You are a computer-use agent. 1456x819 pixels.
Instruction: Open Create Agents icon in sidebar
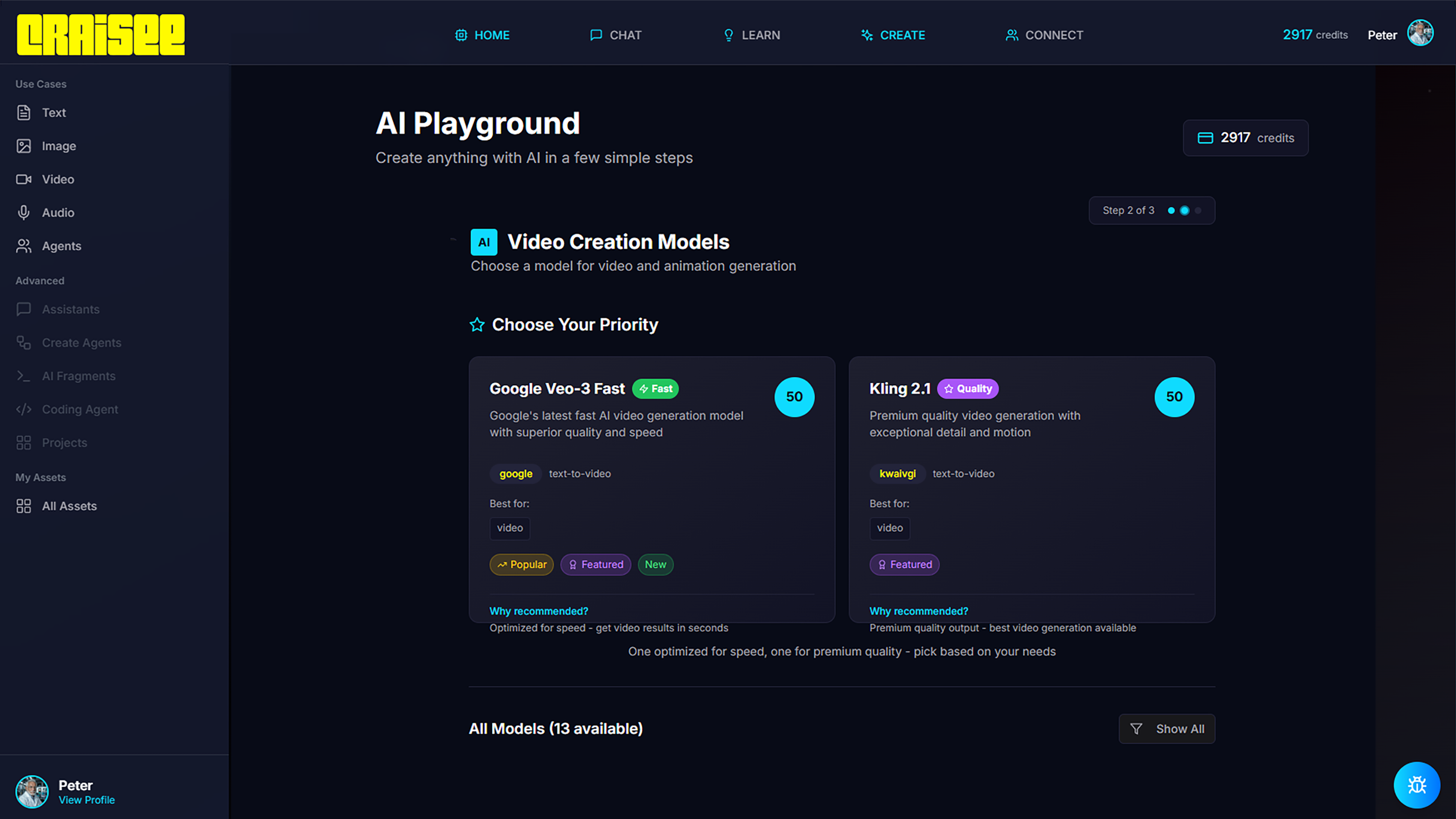(x=24, y=342)
